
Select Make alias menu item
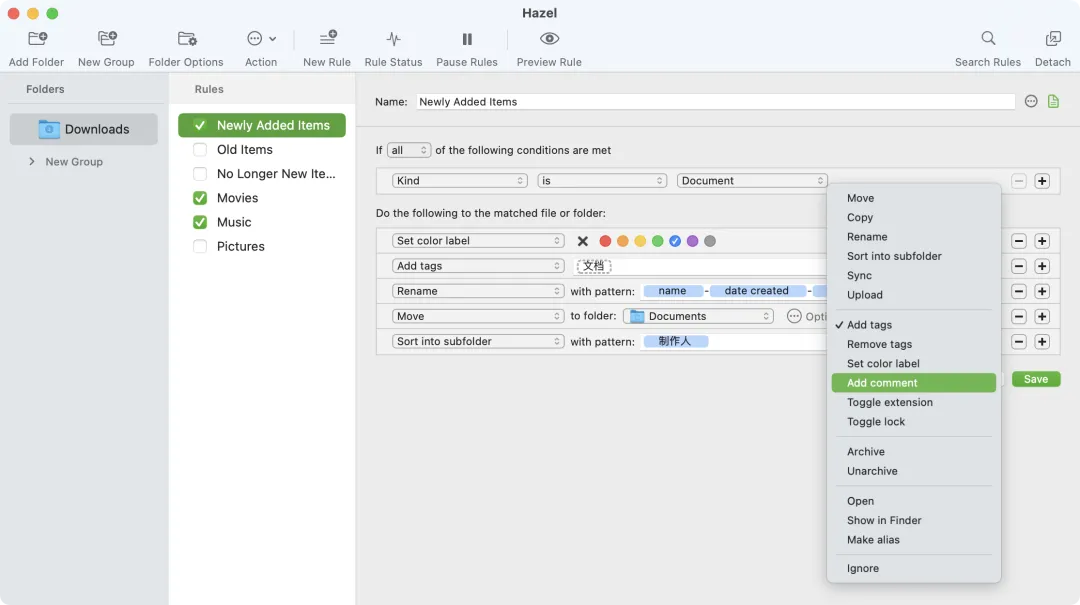click(913, 540)
